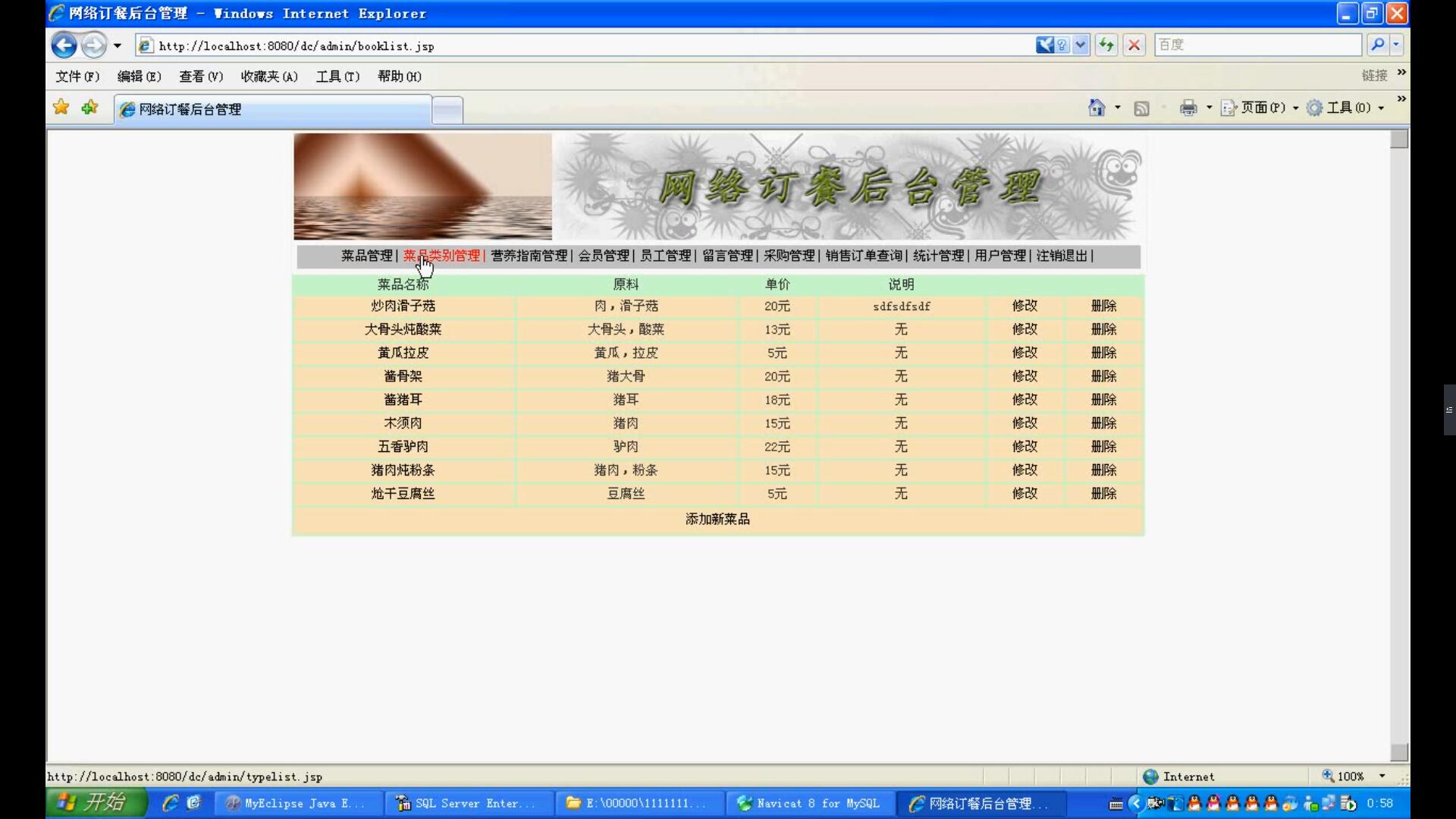Click the page vertical scrollbar up arrow

tap(1399, 140)
